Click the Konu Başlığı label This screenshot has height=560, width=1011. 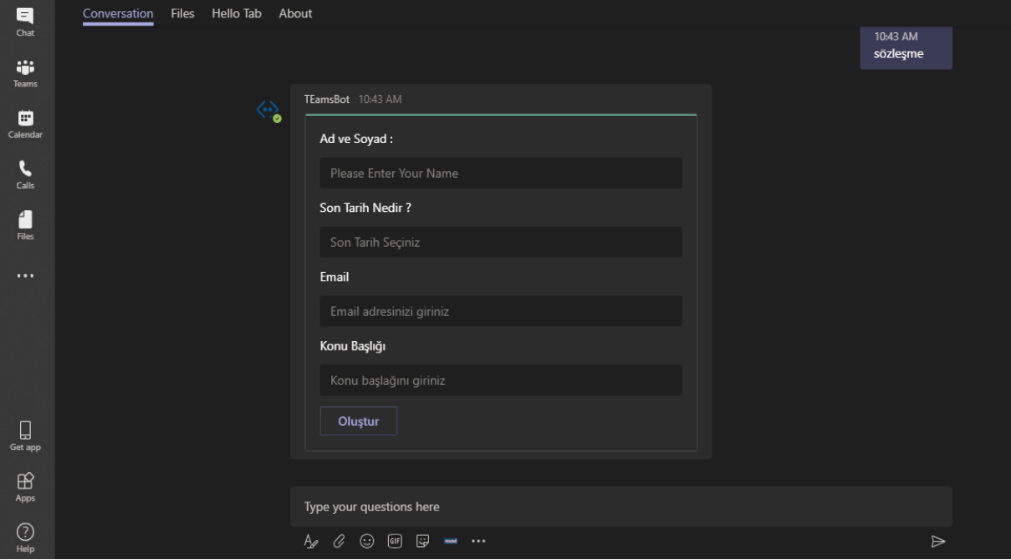point(353,346)
